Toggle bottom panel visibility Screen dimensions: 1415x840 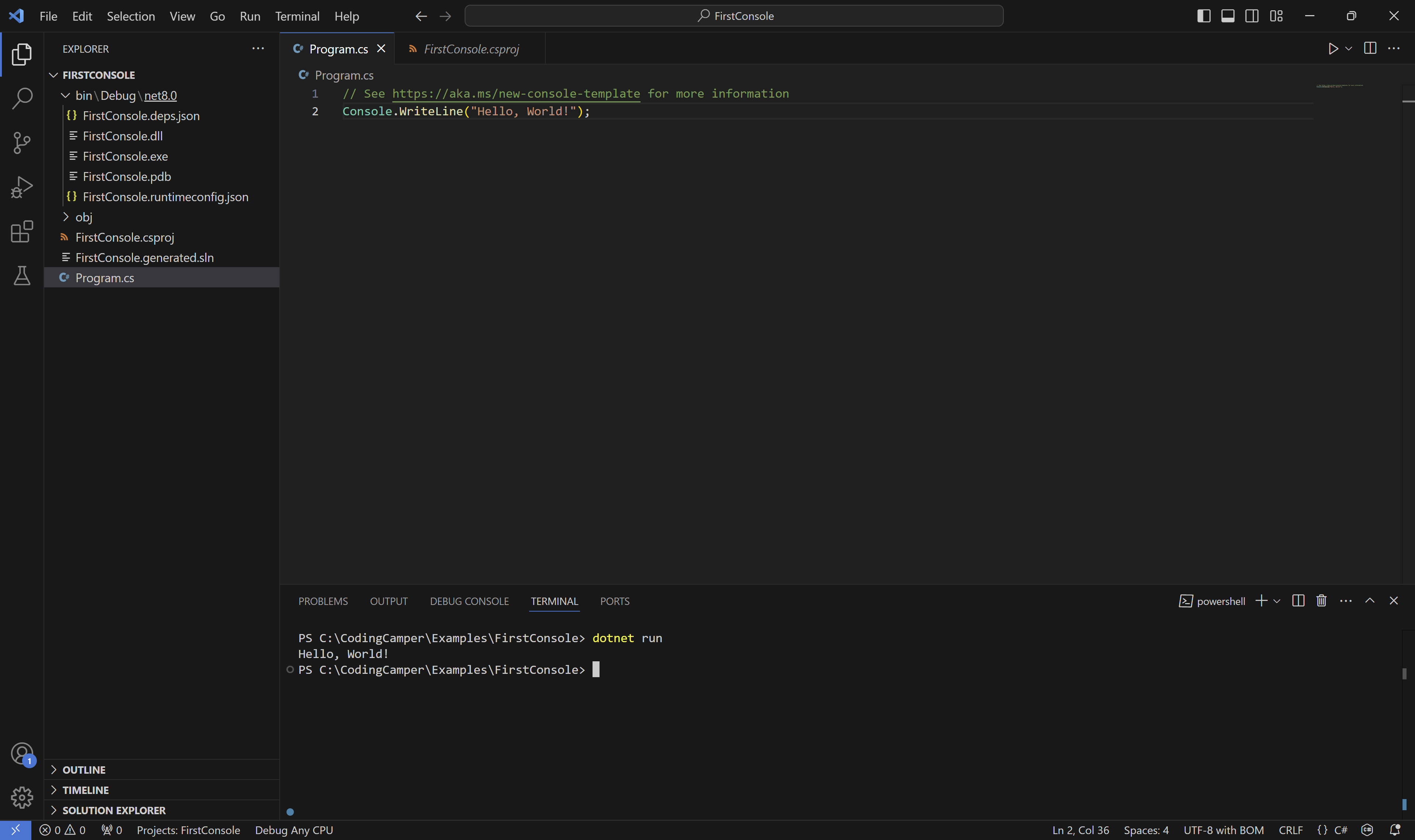(x=1228, y=16)
